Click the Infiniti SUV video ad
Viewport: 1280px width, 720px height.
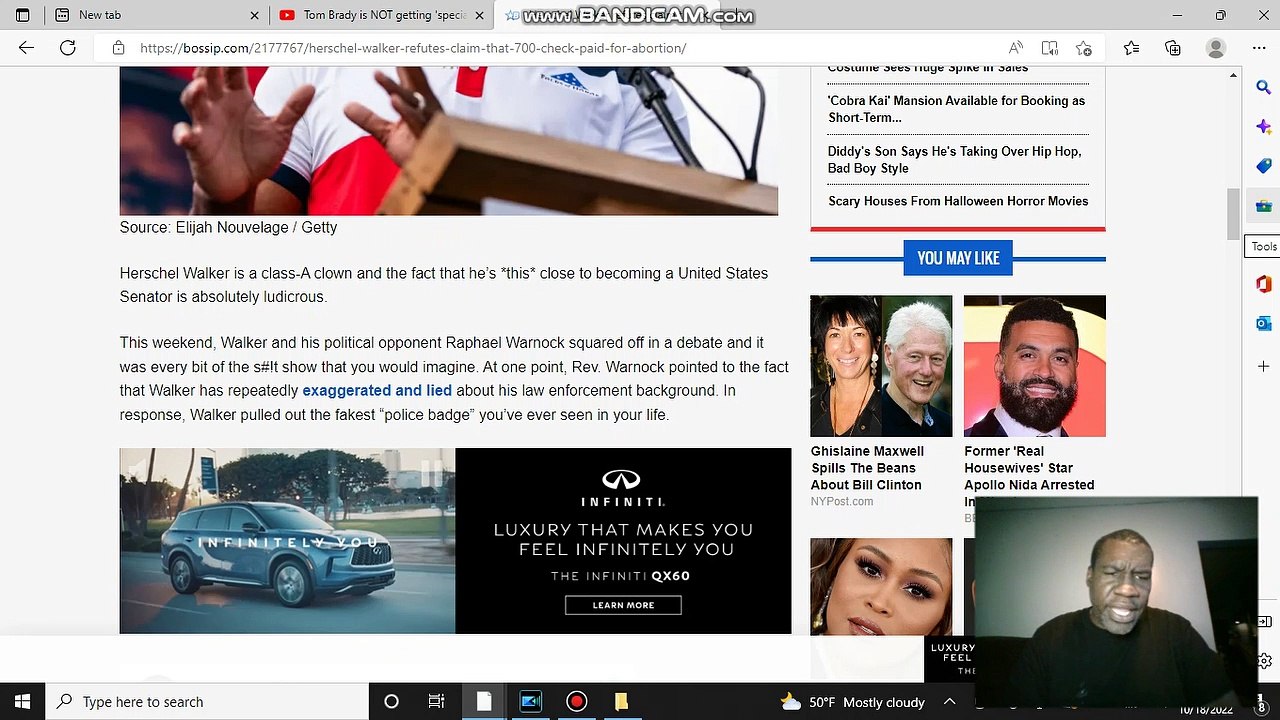pos(287,541)
